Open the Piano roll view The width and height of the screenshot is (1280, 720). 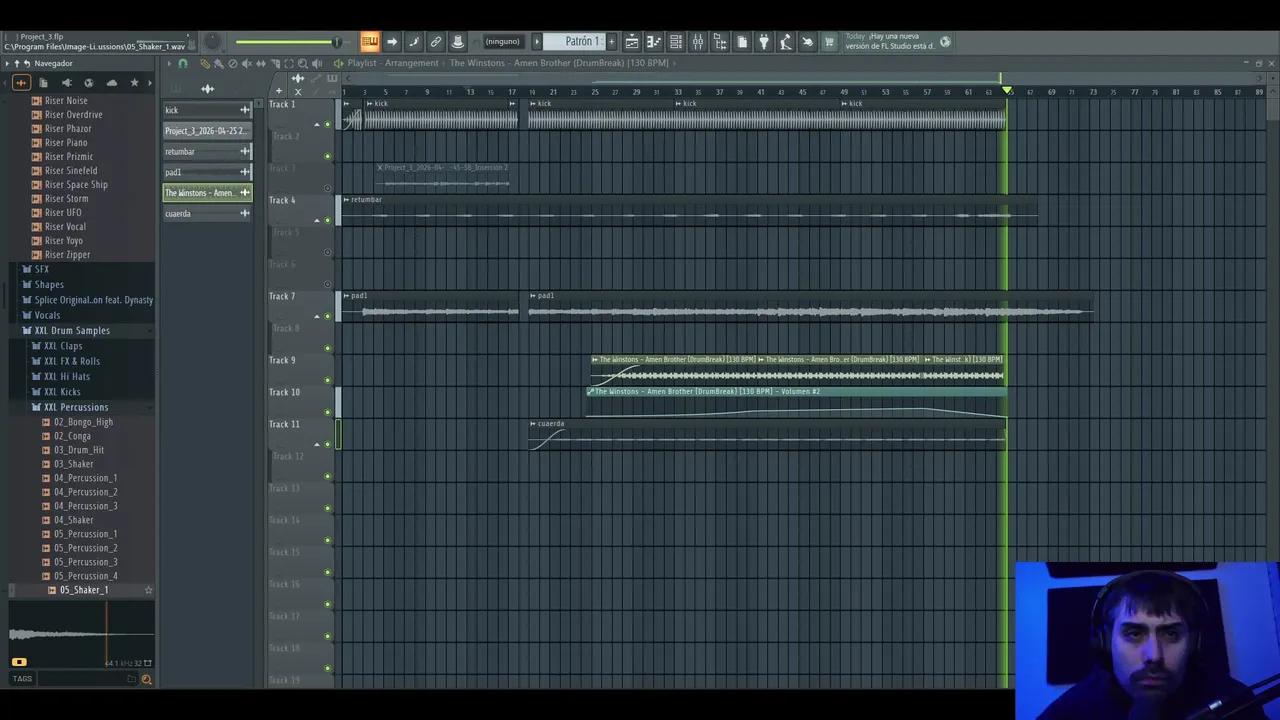pyautogui.click(x=654, y=42)
